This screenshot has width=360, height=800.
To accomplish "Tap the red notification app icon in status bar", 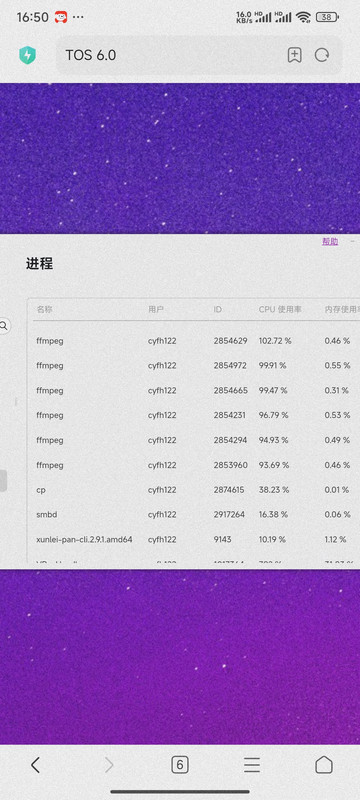I will pyautogui.click(x=61, y=17).
